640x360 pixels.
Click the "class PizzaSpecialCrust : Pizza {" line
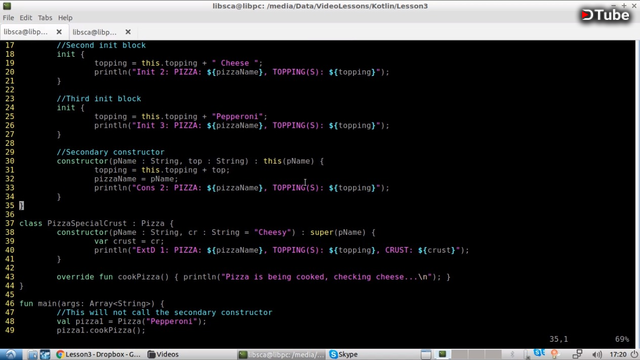pos(96,223)
